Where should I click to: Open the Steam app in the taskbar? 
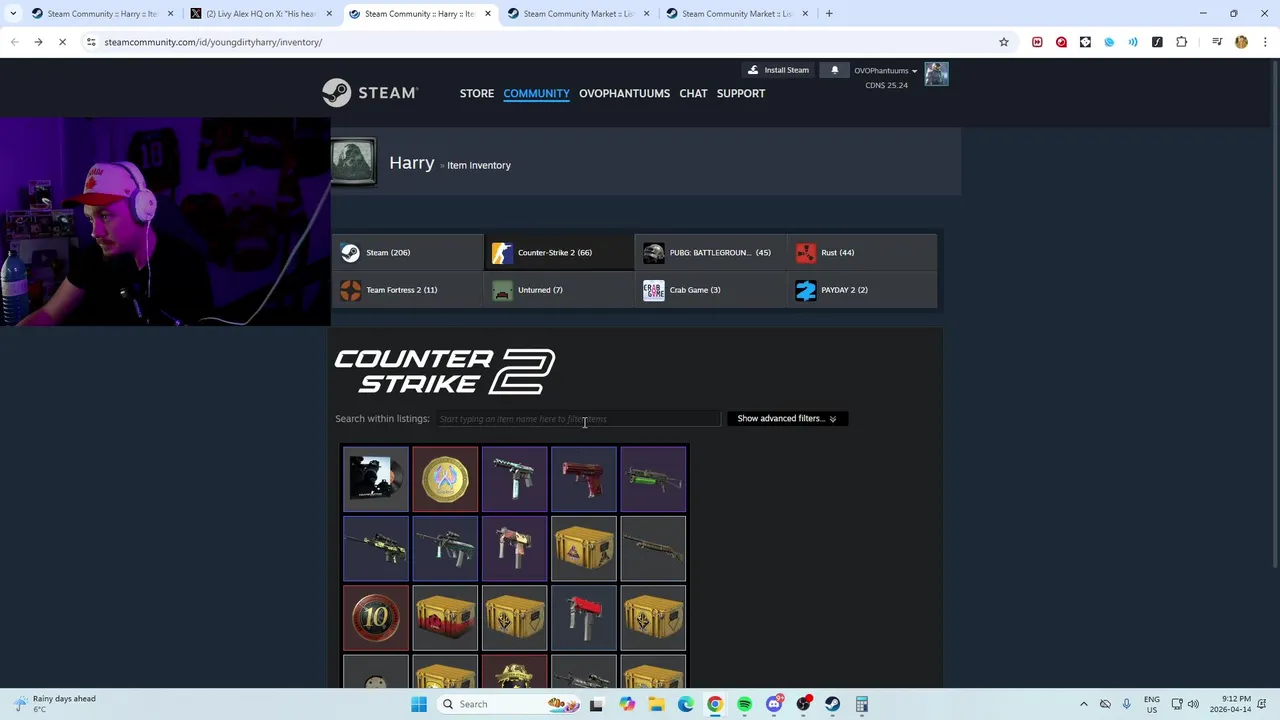click(832, 704)
